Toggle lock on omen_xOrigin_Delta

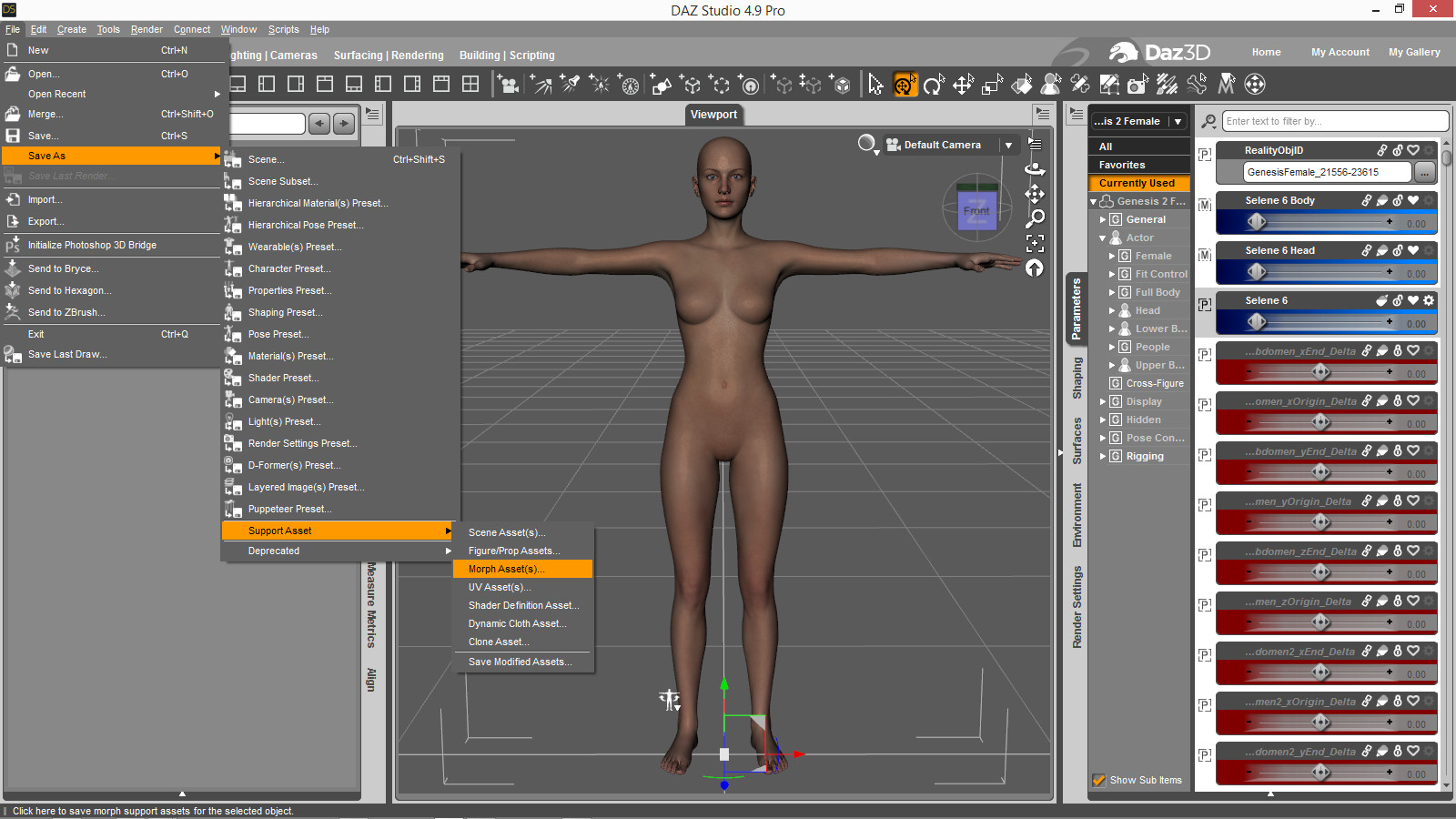pyautogui.click(x=1398, y=400)
